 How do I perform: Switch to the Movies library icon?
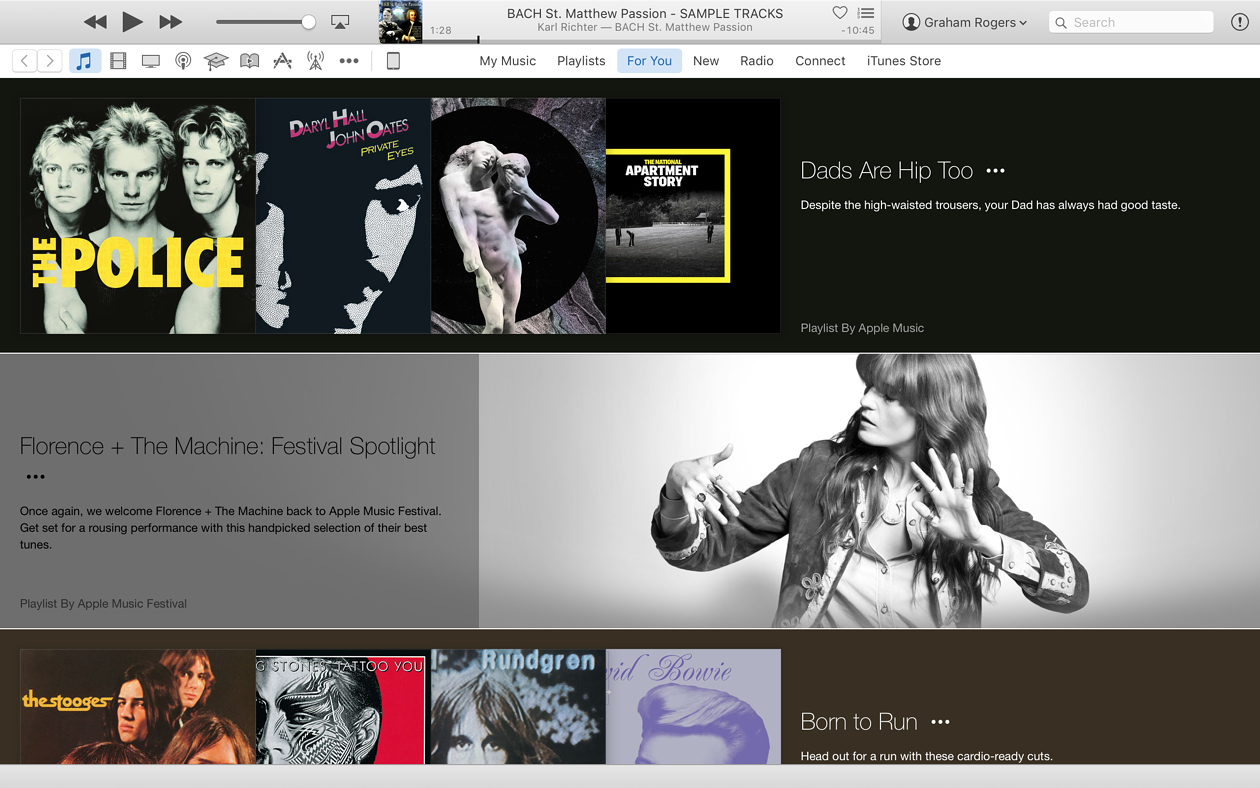118,61
